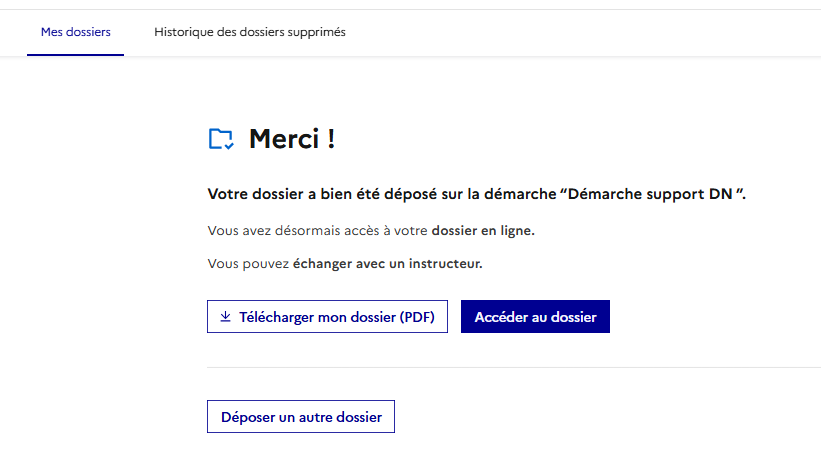
Task: Click the word "supprimés" in the tab bar
Action: click(x=315, y=32)
